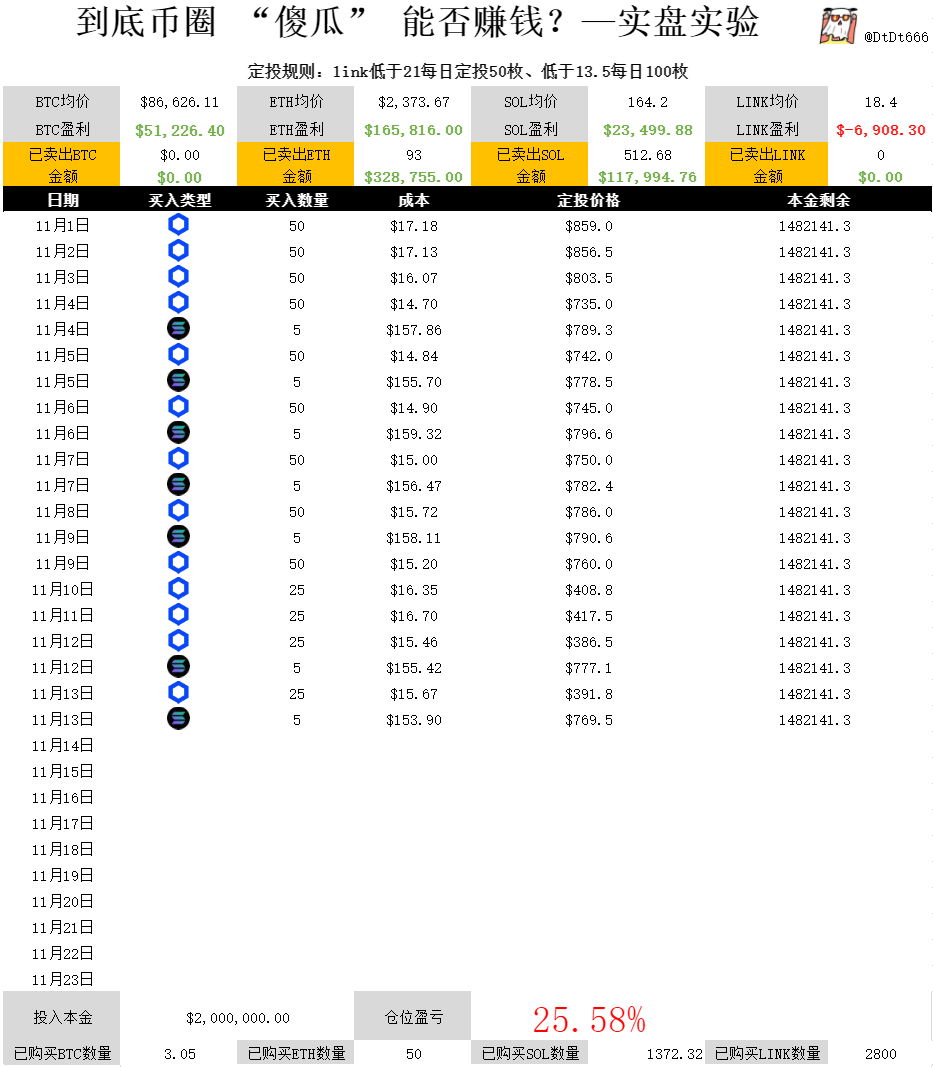Viewport: 933px width, 1067px height.
Task: Click the Solana icon in the $155.70 row
Action: pyautogui.click(x=178, y=380)
